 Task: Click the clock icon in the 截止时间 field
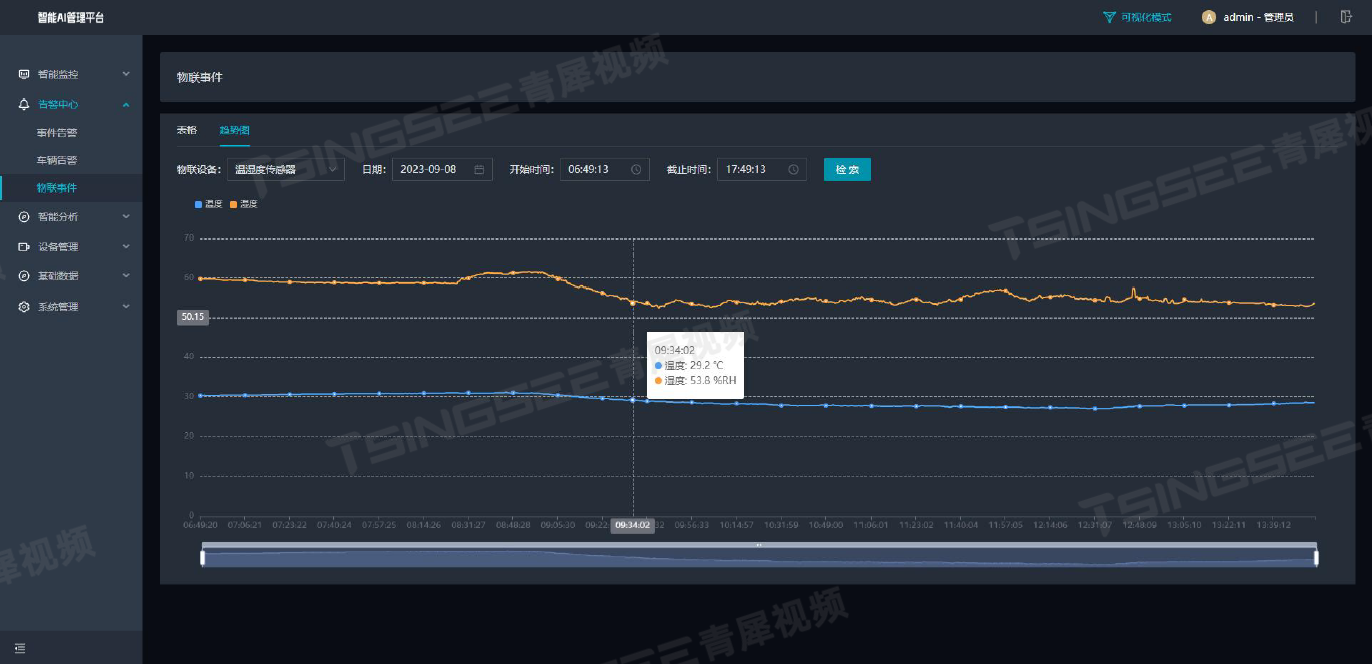coord(793,169)
